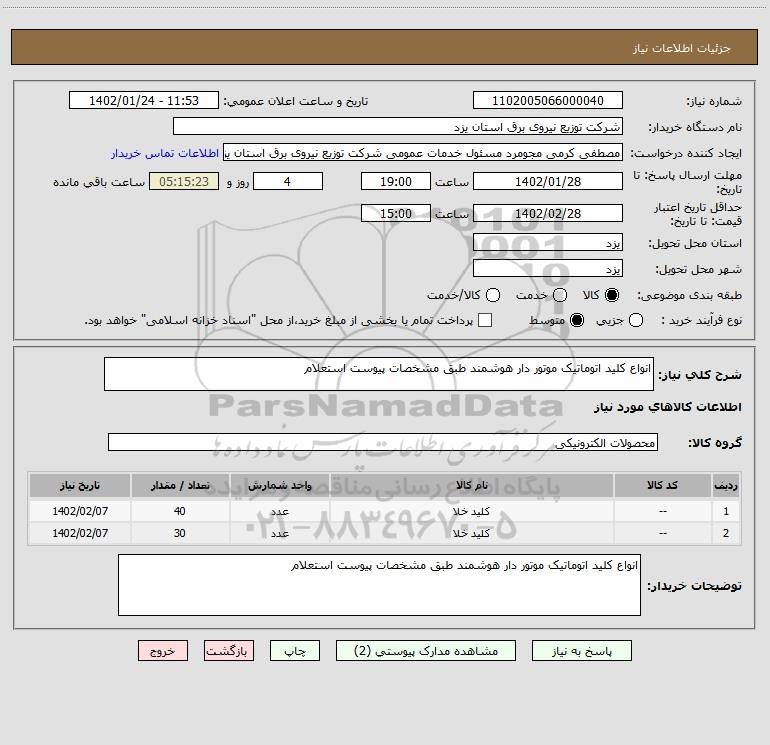Click the delivery city field شهر محل تحویل
The height and width of the screenshot is (745, 770).
pos(548,268)
